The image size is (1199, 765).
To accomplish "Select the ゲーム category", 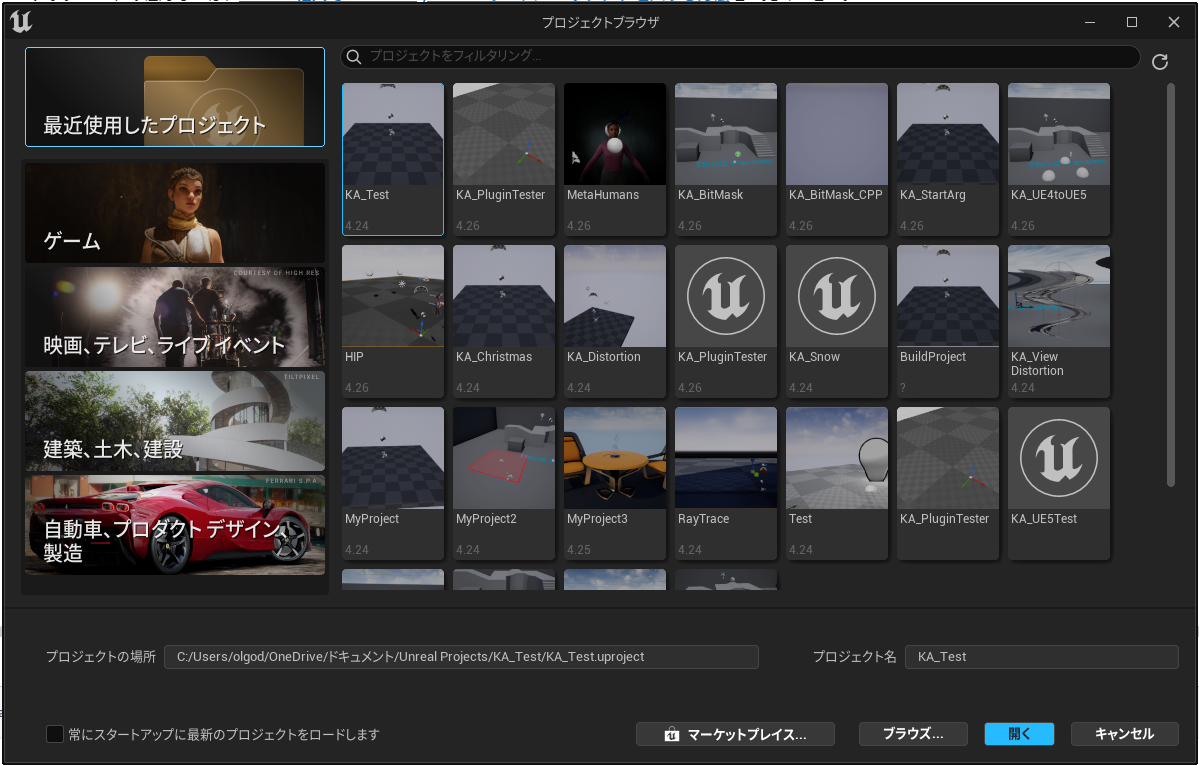I will tap(175, 213).
